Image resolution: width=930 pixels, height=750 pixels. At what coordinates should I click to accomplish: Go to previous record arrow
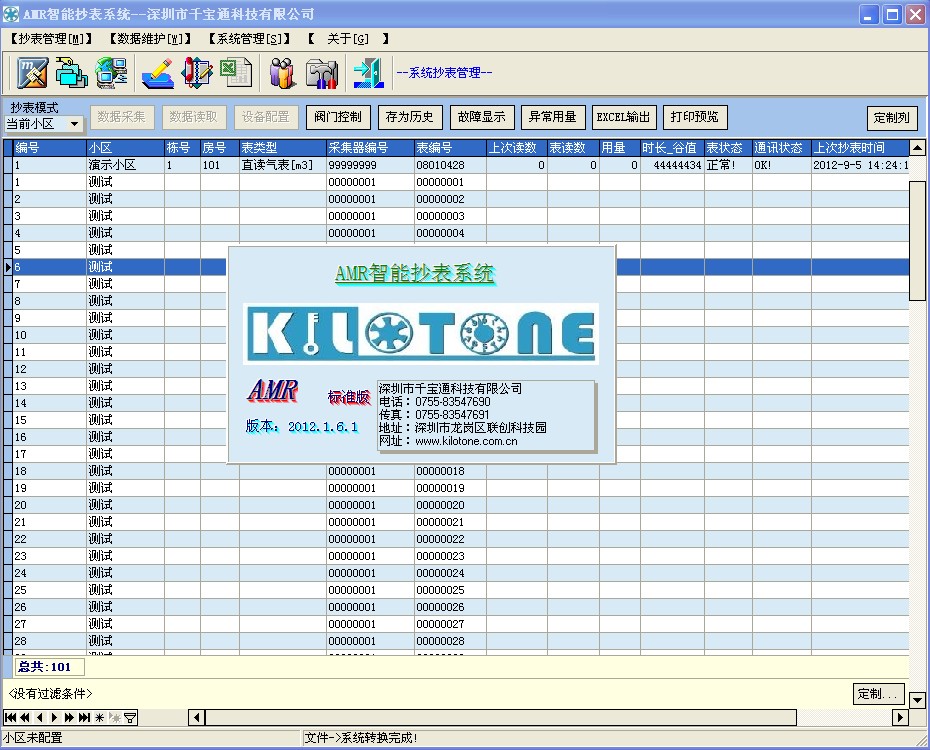point(40,717)
